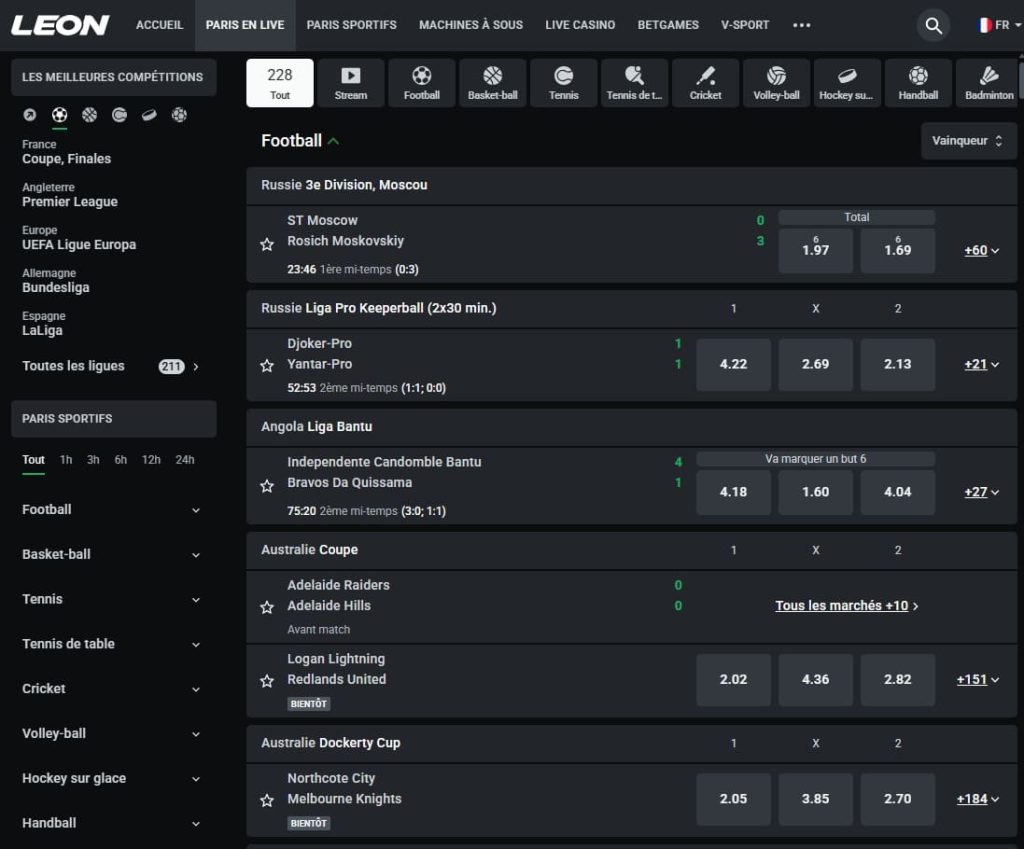Expand +184 markets for Northcote City
The width and height of the screenshot is (1024, 849).
[x=978, y=799]
